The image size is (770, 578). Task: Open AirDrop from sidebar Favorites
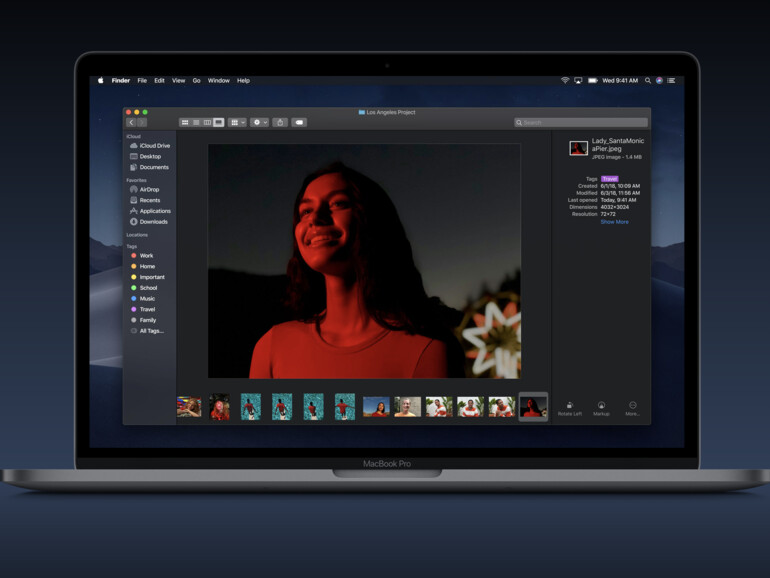(x=148, y=189)
